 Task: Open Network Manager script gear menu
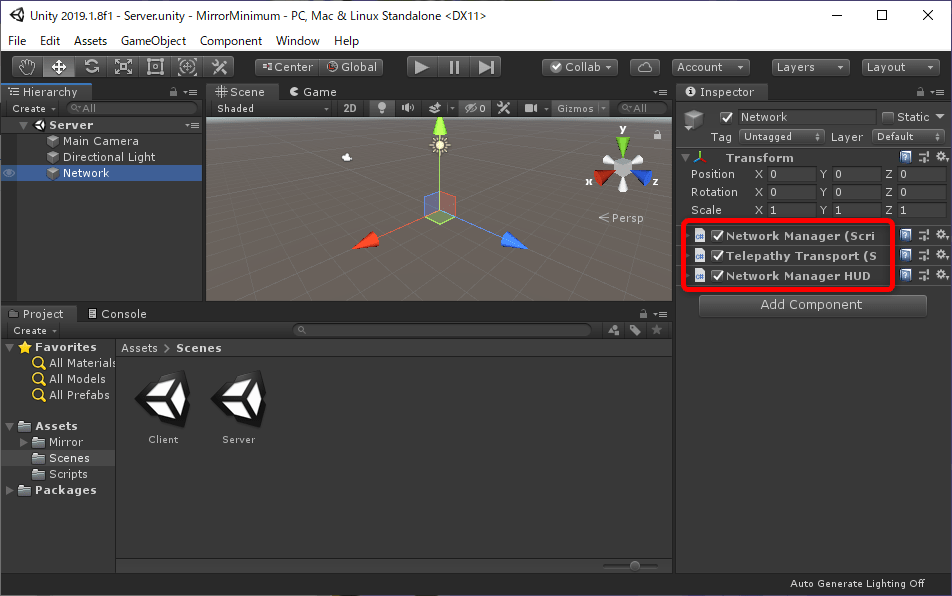[942, 235]
